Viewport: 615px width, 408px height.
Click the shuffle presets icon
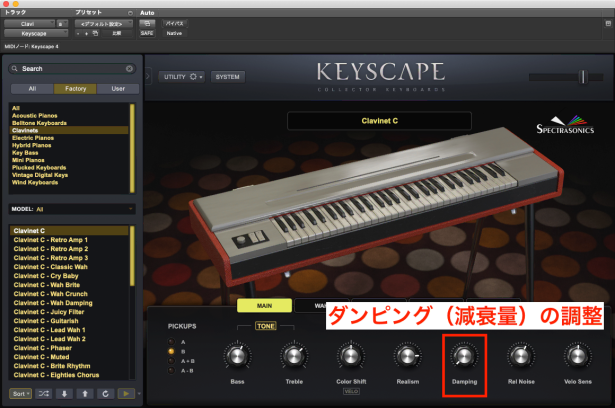(x=44, y=393)
